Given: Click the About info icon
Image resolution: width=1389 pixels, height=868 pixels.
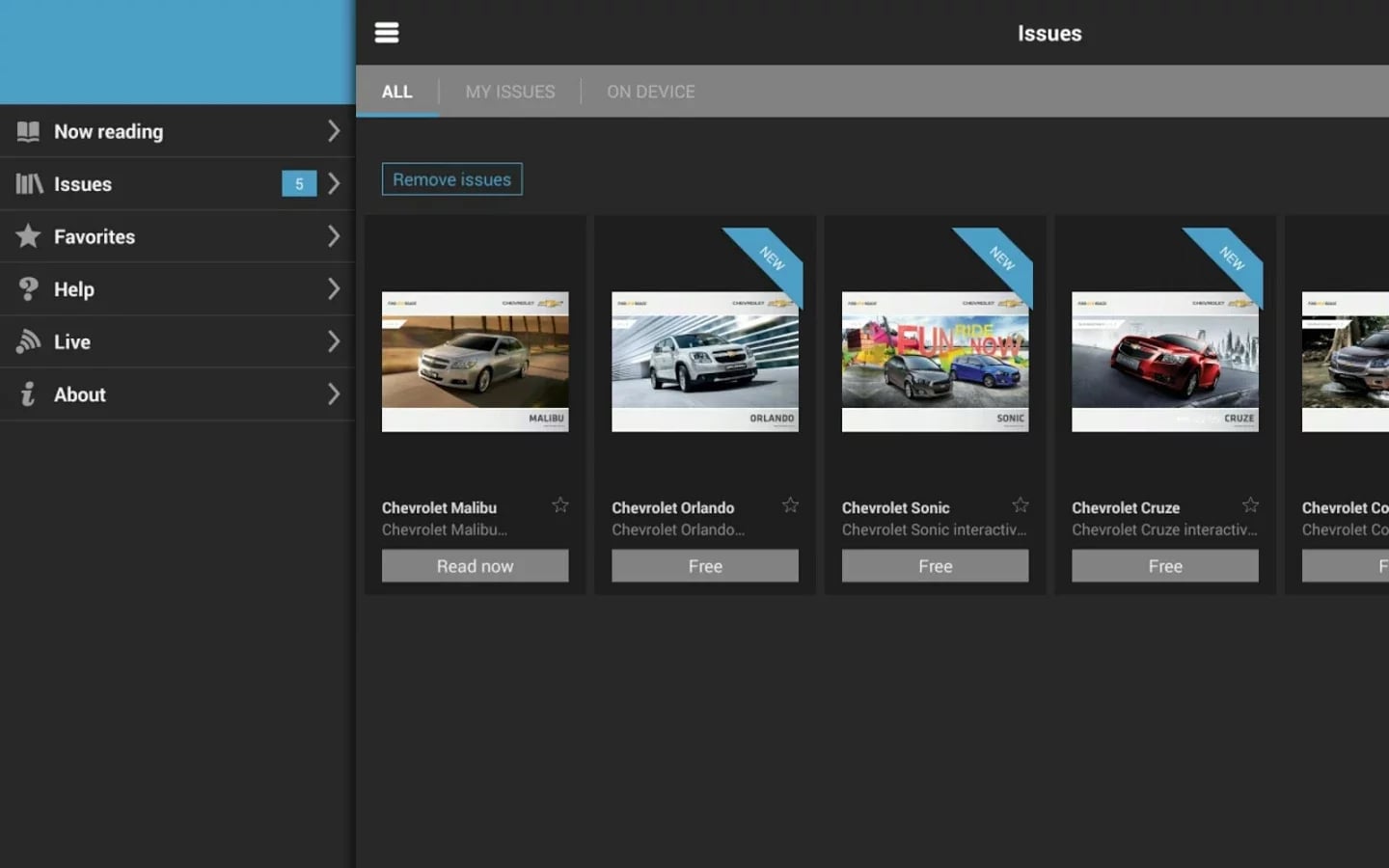Looking at the screenshot, I should click(28, 393).
